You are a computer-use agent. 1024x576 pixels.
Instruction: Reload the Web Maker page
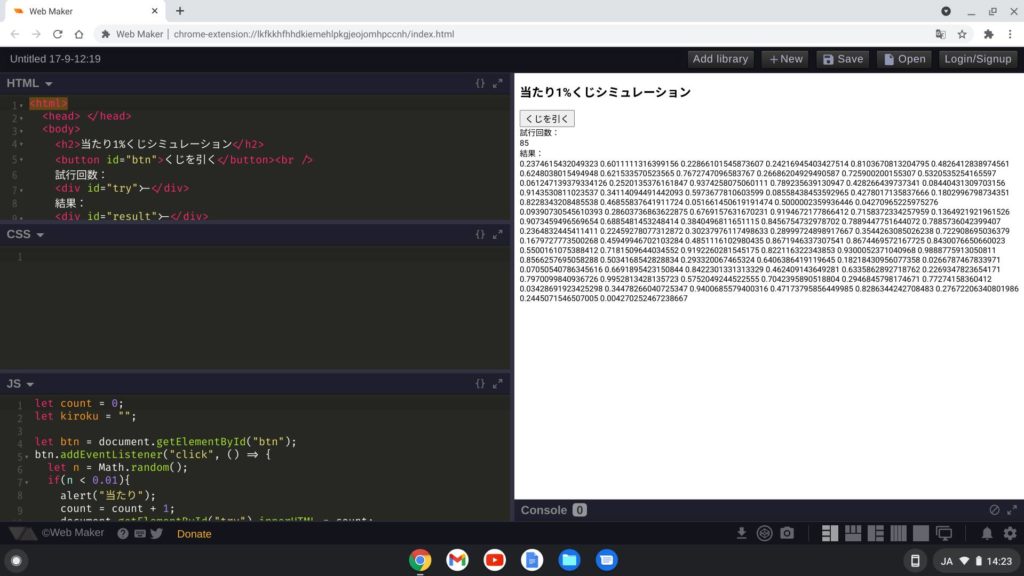(57, 34)
